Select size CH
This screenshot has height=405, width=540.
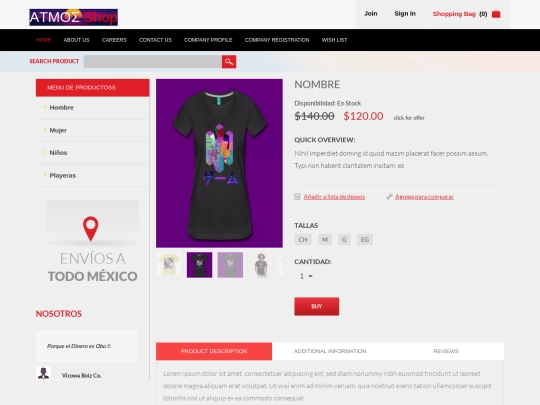[x=303, y=239]
